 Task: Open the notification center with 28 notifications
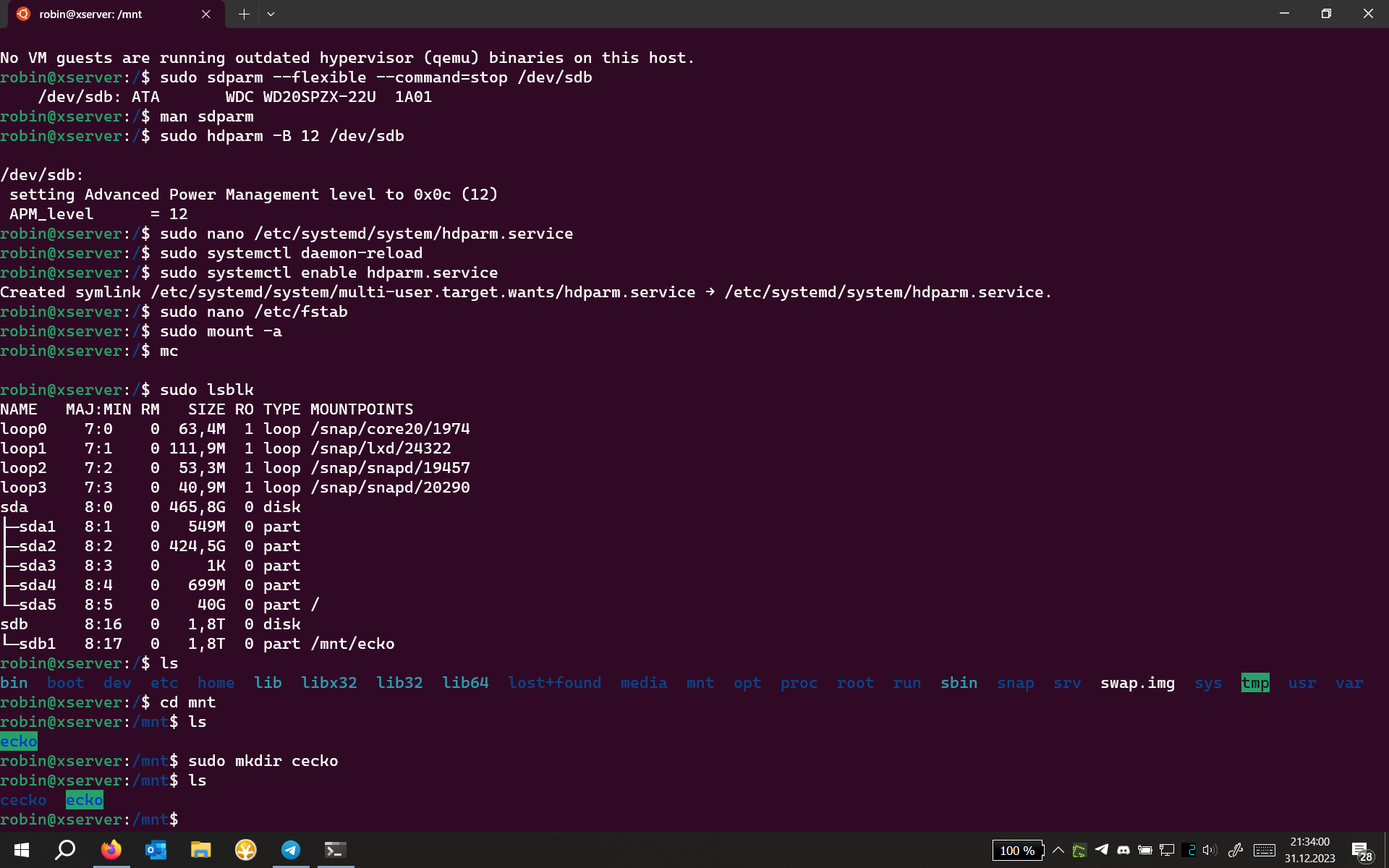click(1362, 851)
